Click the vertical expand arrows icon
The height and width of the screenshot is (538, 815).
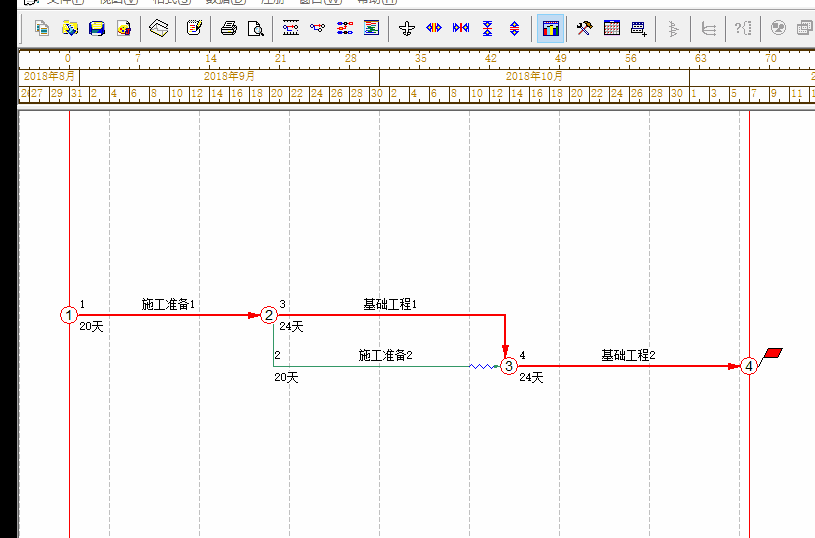[514, 28]
